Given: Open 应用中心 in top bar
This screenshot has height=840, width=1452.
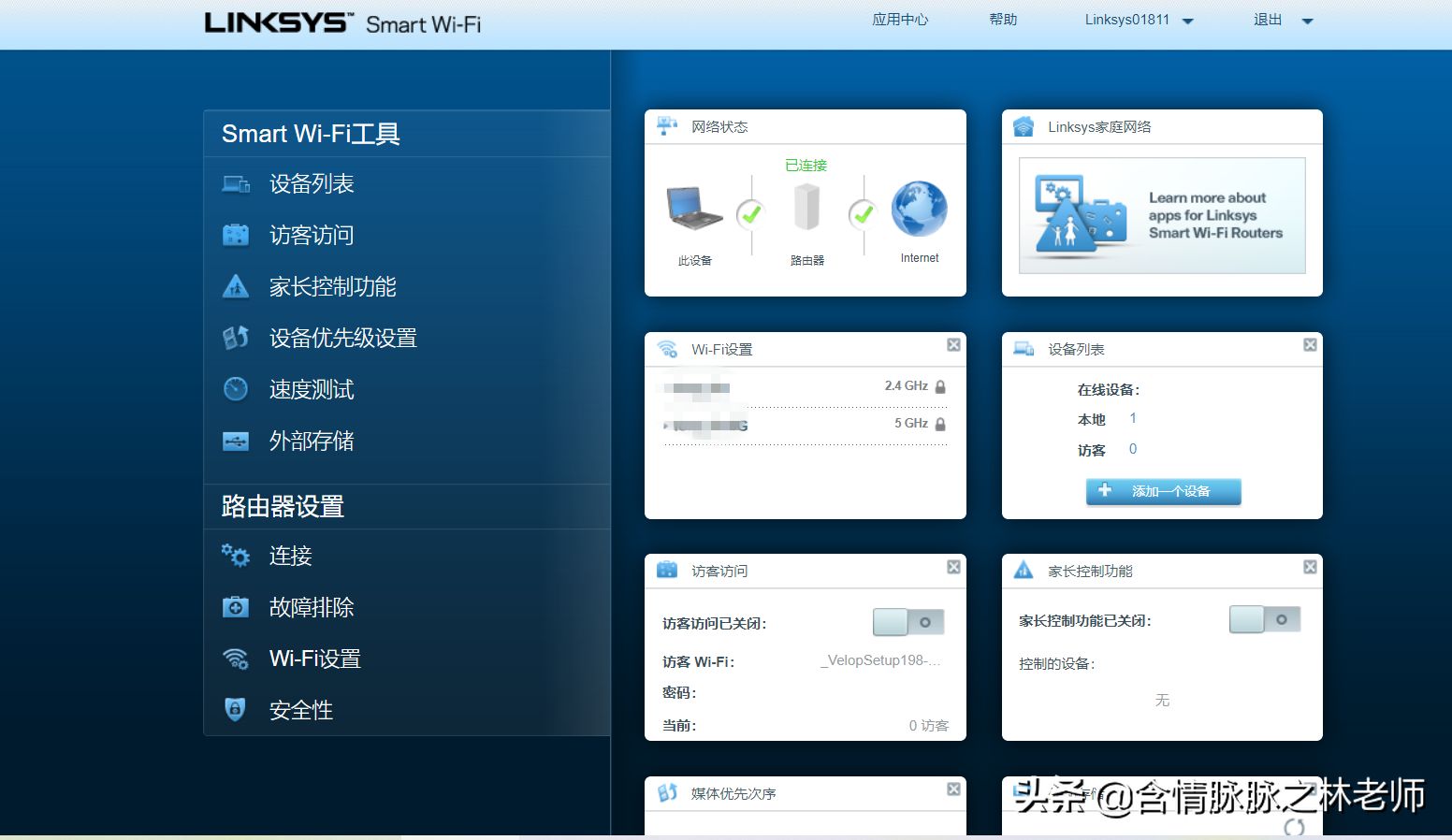Looking at the screenshot, I should (900, 20).
